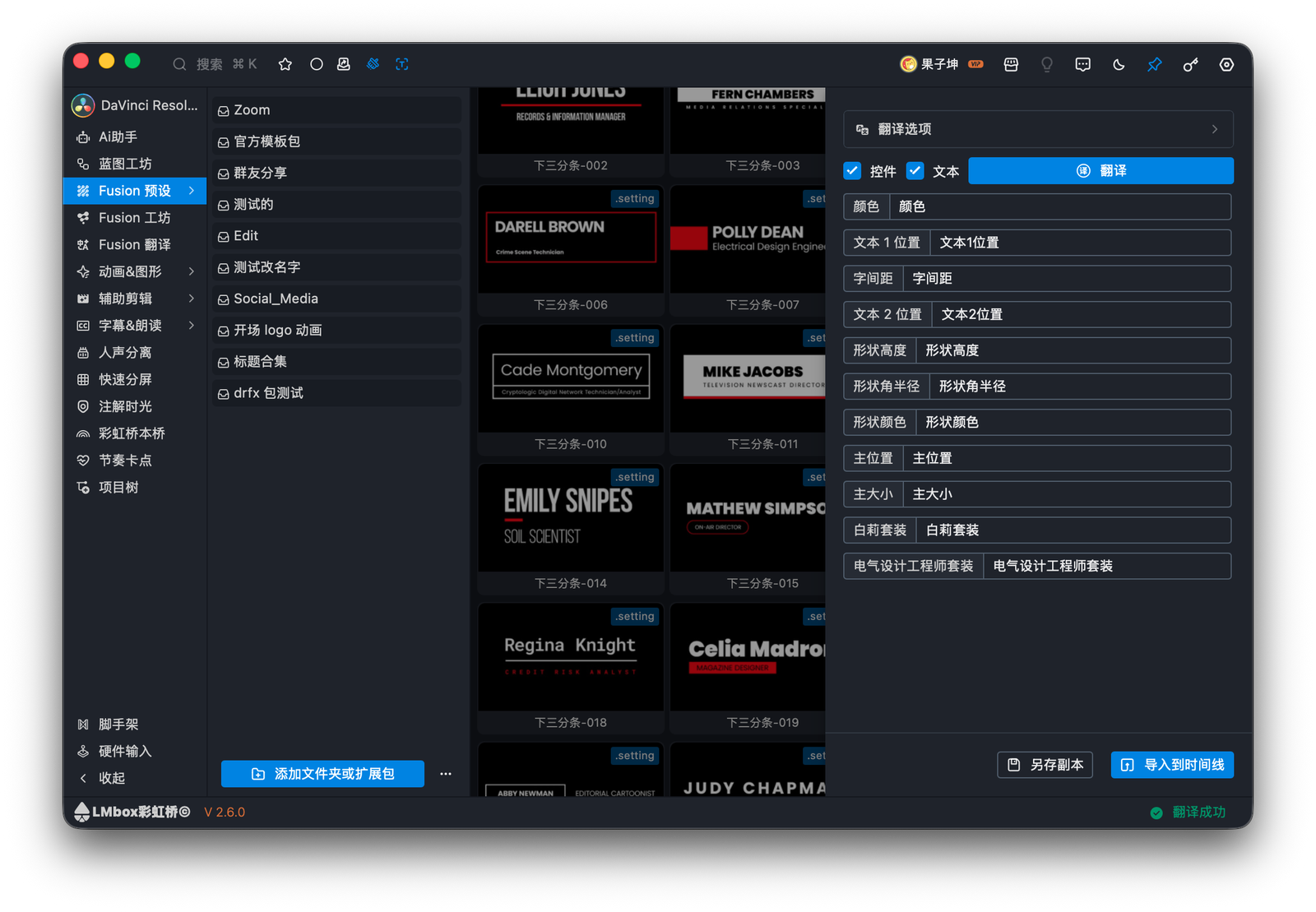This screenshot has height=912, width=1316.
Task: Expand the Fusion 预设 submenu chevron
Action: click(x=192, y=191)
